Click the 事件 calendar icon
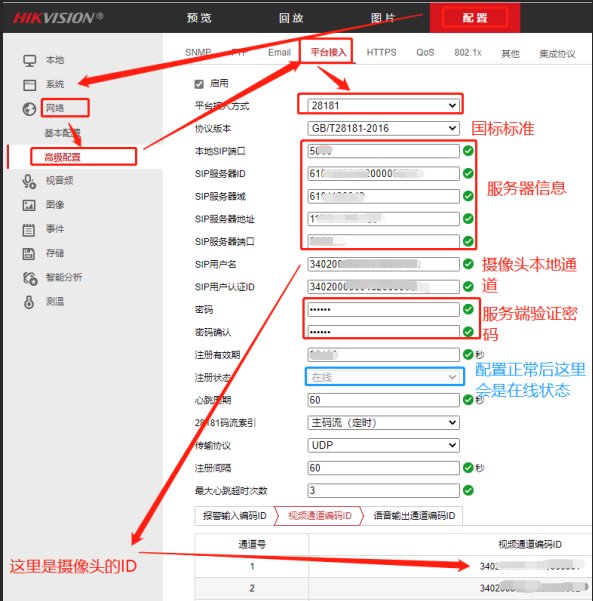Image resolution: width=593 pixels, height=601 pixels. (28, 230)
